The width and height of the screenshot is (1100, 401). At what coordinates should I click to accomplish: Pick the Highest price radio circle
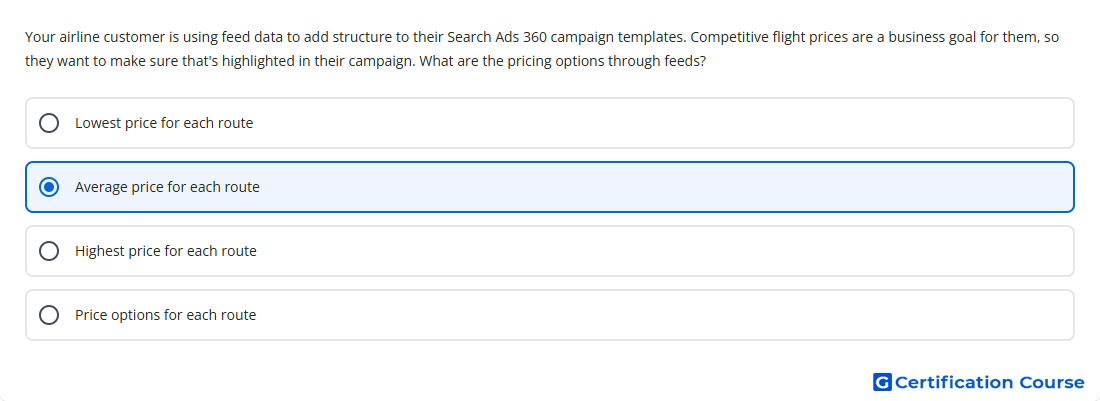point(49,251)
